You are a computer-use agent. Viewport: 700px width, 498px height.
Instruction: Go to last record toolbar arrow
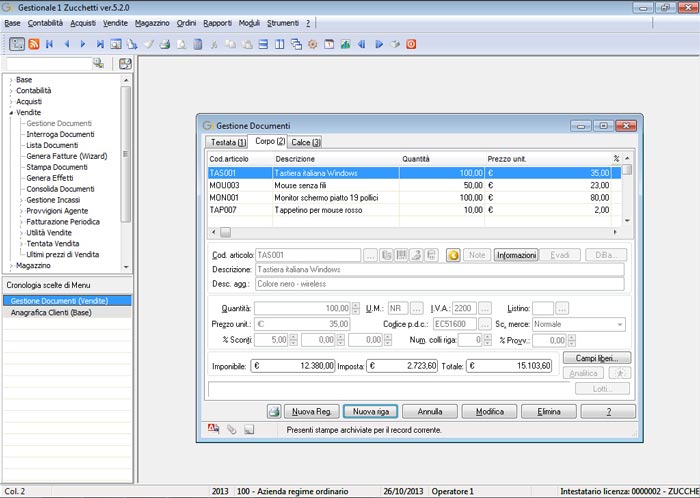[100, 44]
